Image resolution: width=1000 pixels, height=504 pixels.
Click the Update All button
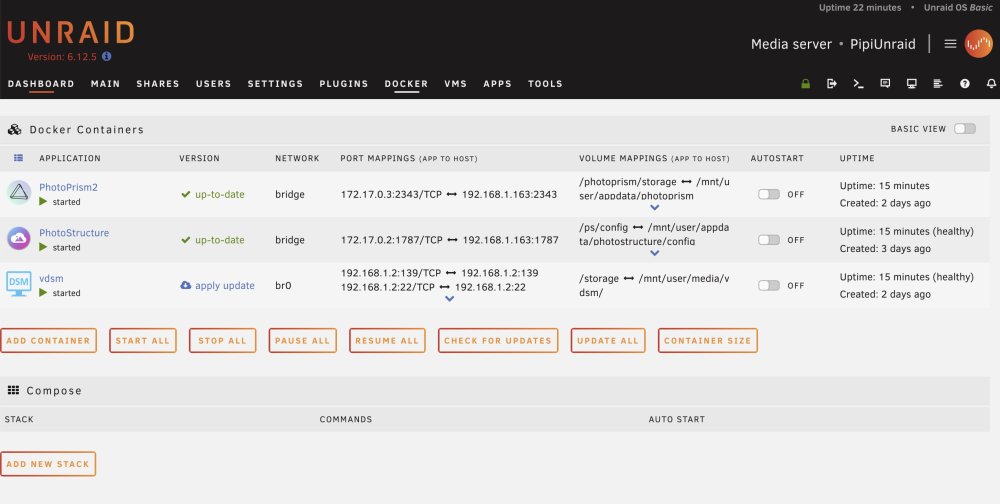(x=608, y=341)
